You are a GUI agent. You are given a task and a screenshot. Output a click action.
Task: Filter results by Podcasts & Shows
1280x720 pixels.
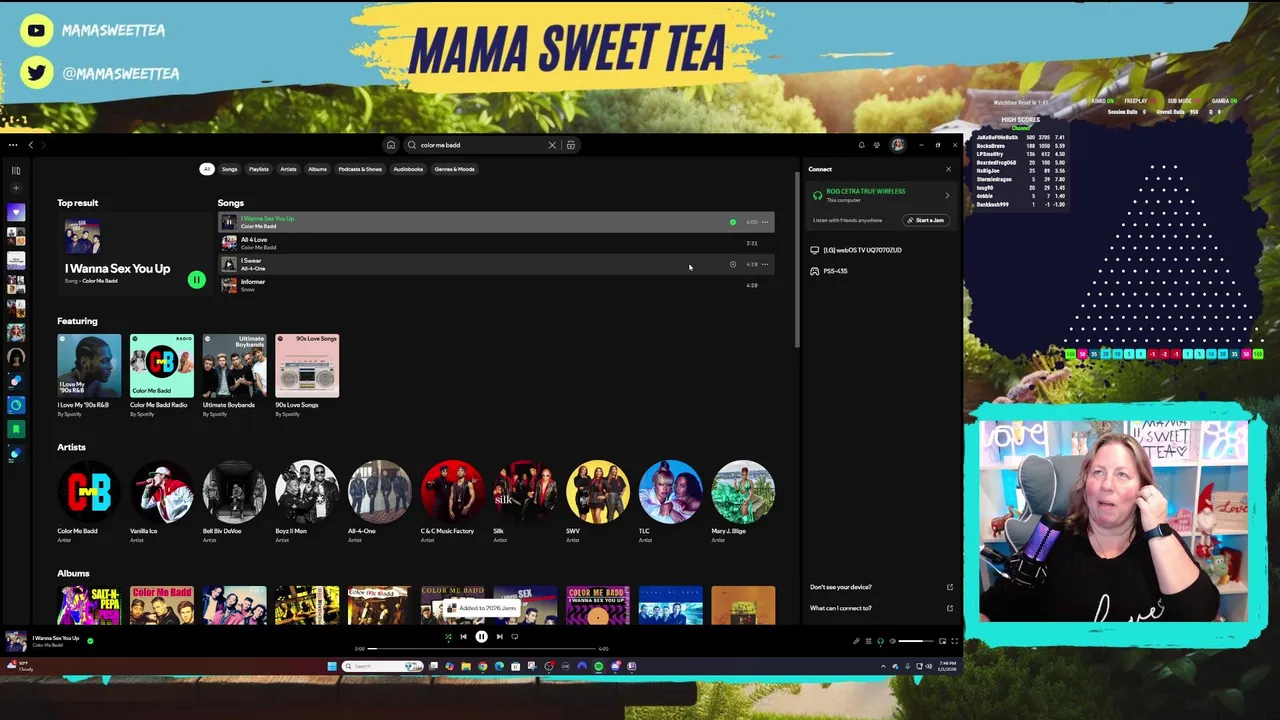pos(360,169)
